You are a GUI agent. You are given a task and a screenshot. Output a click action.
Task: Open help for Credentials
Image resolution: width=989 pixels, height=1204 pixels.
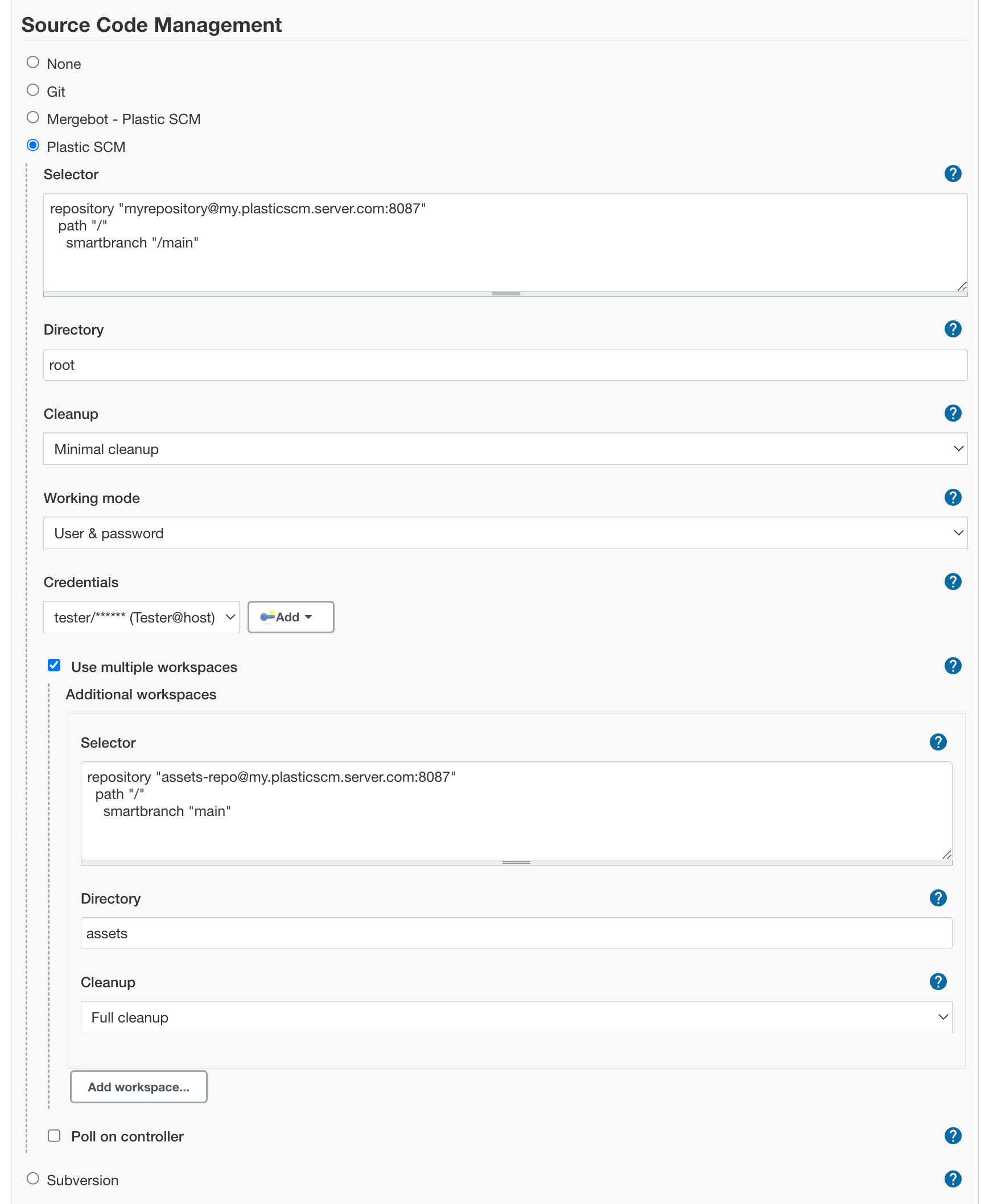tap(953, 582)
